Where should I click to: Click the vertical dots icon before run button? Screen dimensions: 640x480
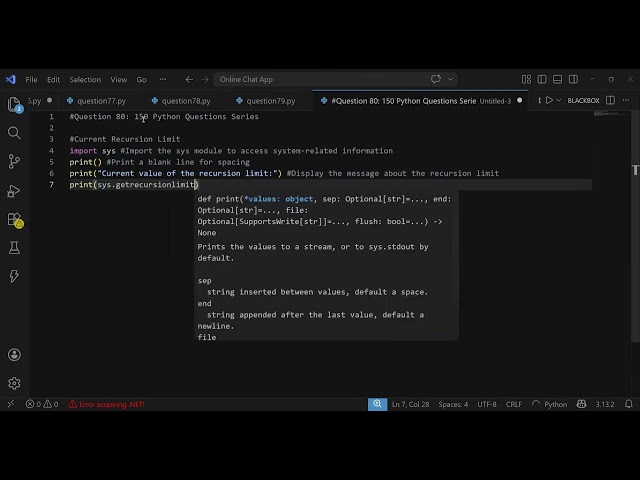click(539, 100)
